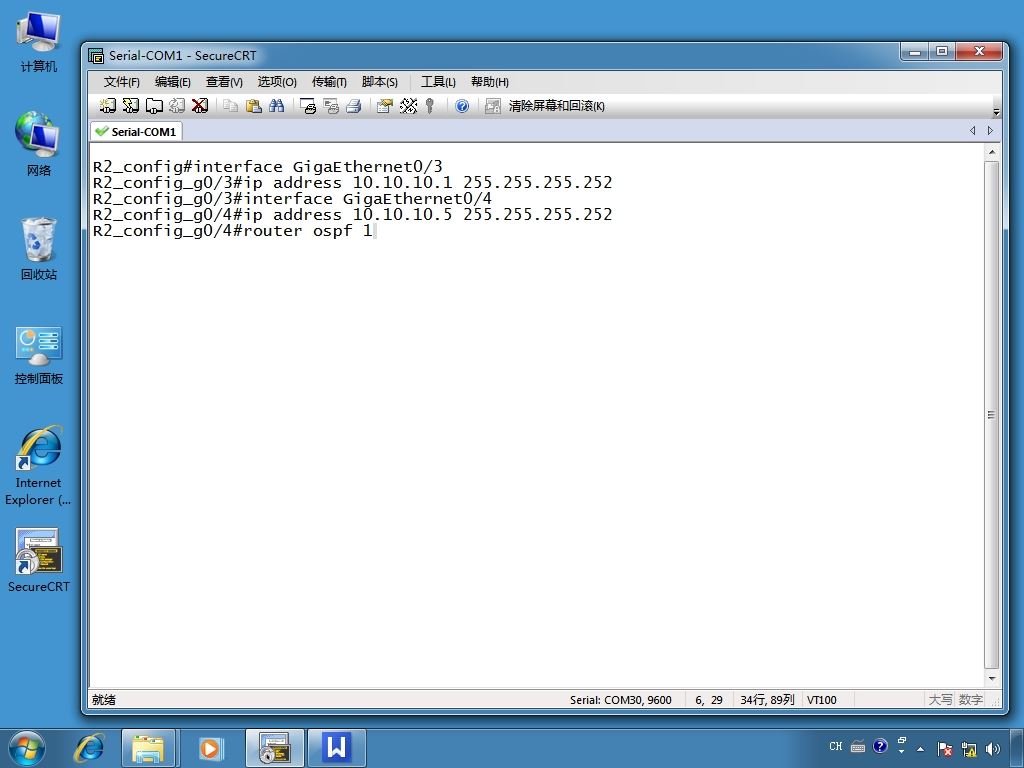Open the Internet Explorer desktop shortcut
This screenshot has height=768, width=1024.
(x=39, y=466)
